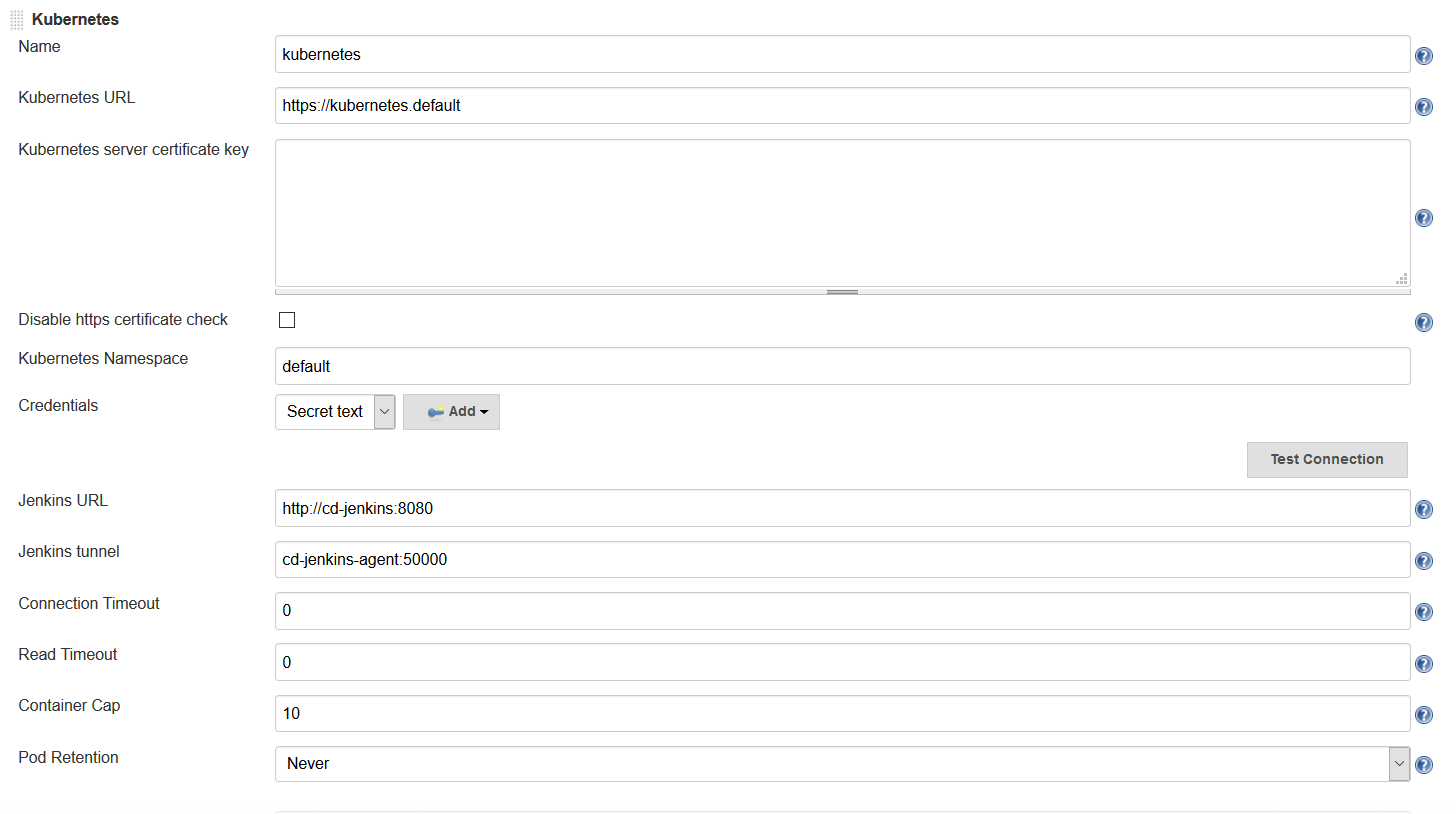Viewport: 1456px width, 814px height.
Task: Open help for Read Timeout
Action: (1424, 663)
